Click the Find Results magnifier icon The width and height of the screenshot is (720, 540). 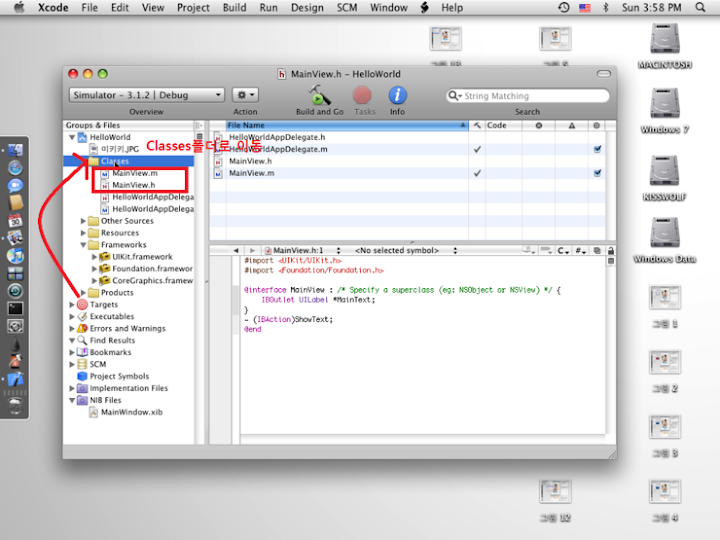(82, 340)
